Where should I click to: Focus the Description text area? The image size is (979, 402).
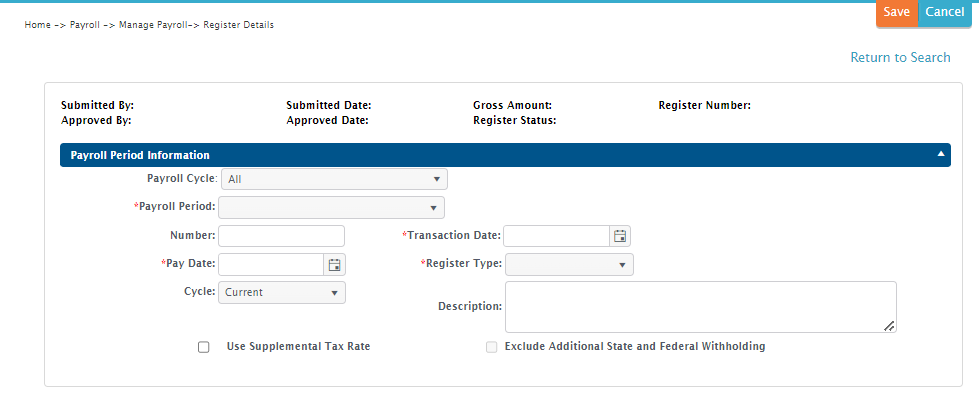(699, 306)
